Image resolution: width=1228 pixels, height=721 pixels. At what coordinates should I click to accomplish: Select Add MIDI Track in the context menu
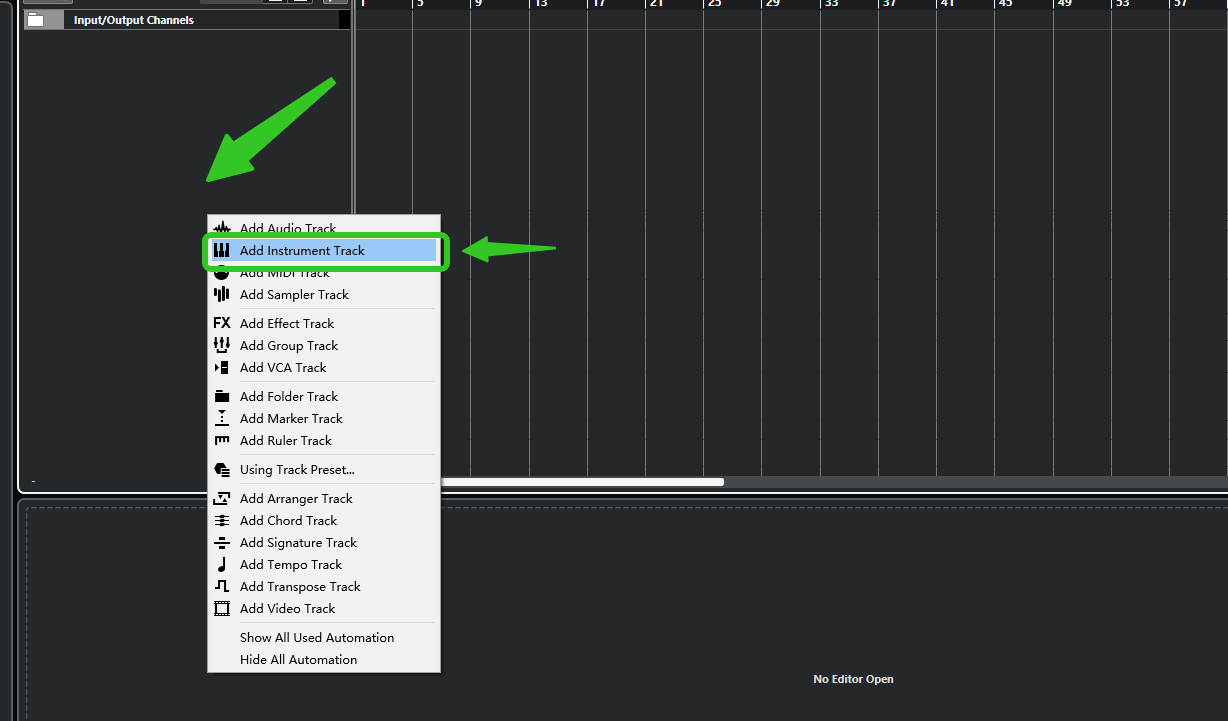324,273
